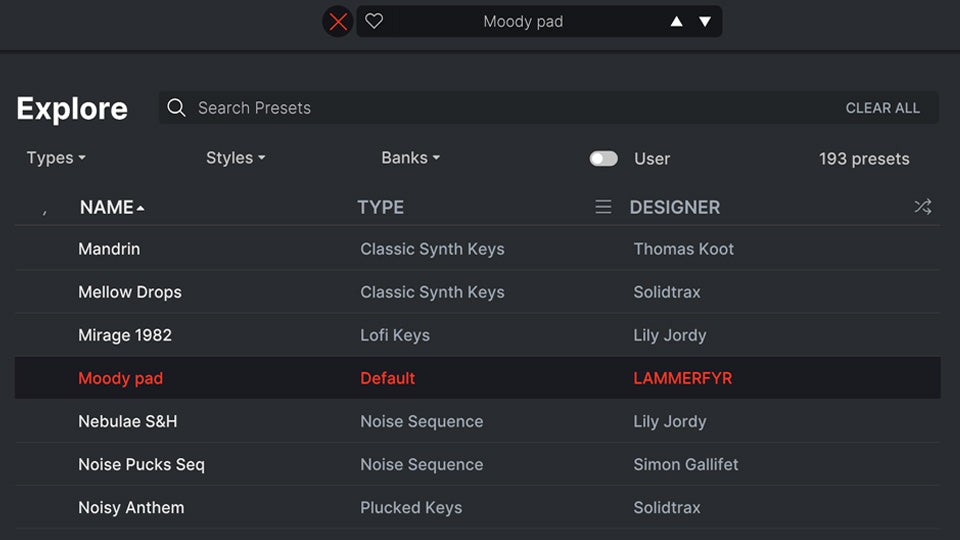Image resolution: width=960 pixels, height=540 pixels.
Task: Select the Nebulae S&H preset
Action: 478,421
